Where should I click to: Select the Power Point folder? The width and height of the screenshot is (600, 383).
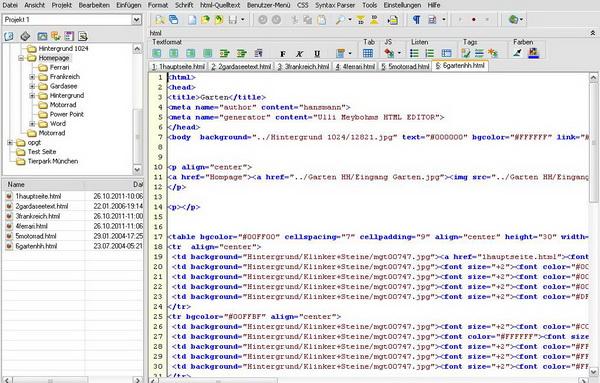pyautogui.click(x=67, y=114)
